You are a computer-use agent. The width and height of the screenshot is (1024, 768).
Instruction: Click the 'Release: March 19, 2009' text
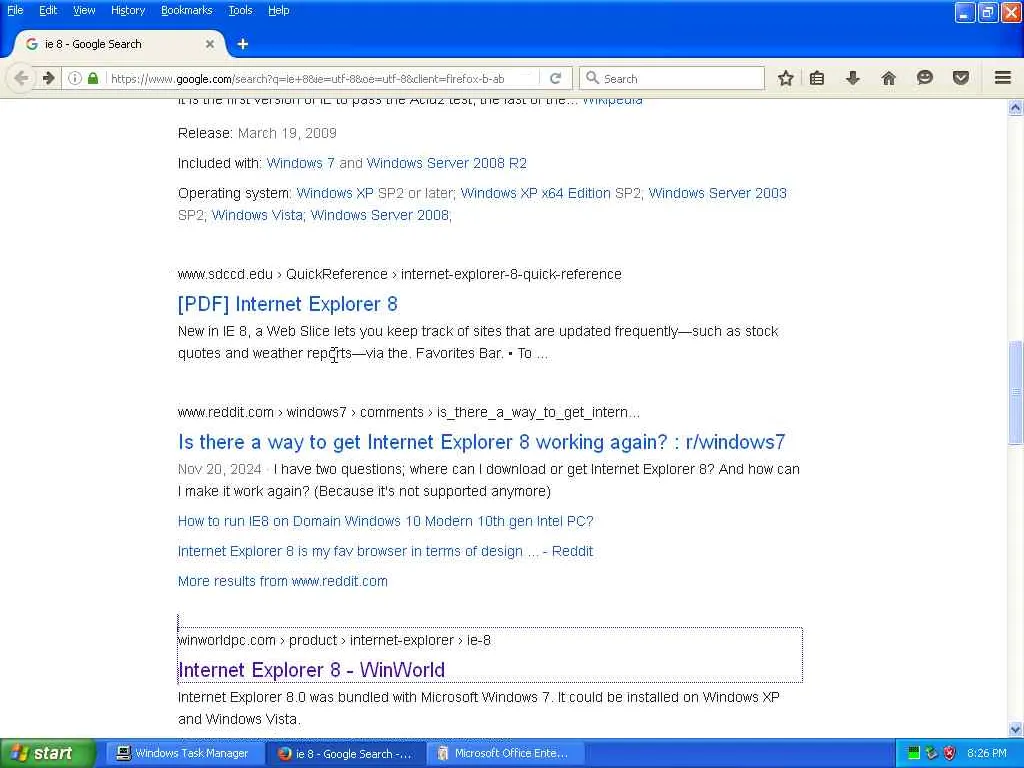pyautogui.click(x=257, y=133)
